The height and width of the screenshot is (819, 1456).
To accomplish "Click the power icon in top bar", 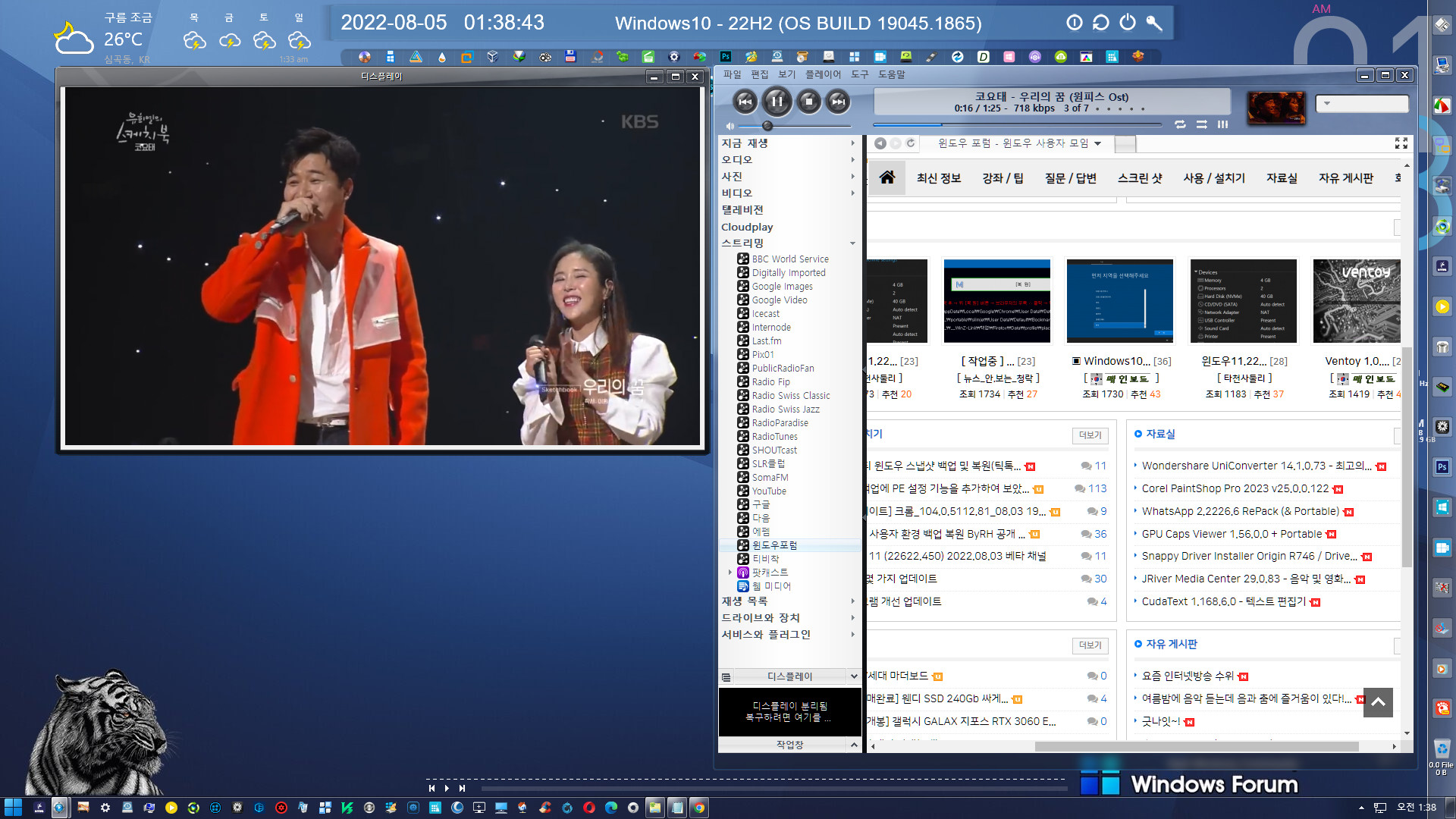I will (1128, 23).
